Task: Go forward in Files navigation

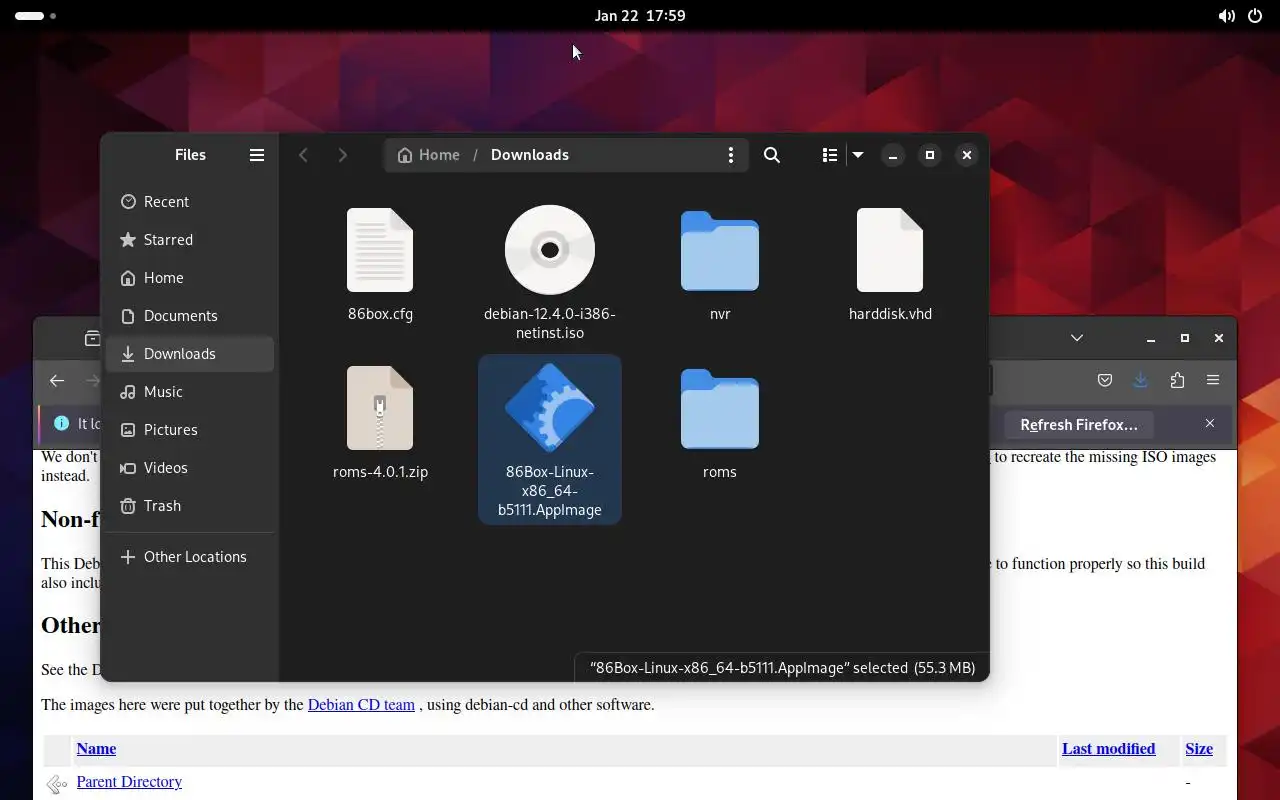Action: click(x=342, y=155)
